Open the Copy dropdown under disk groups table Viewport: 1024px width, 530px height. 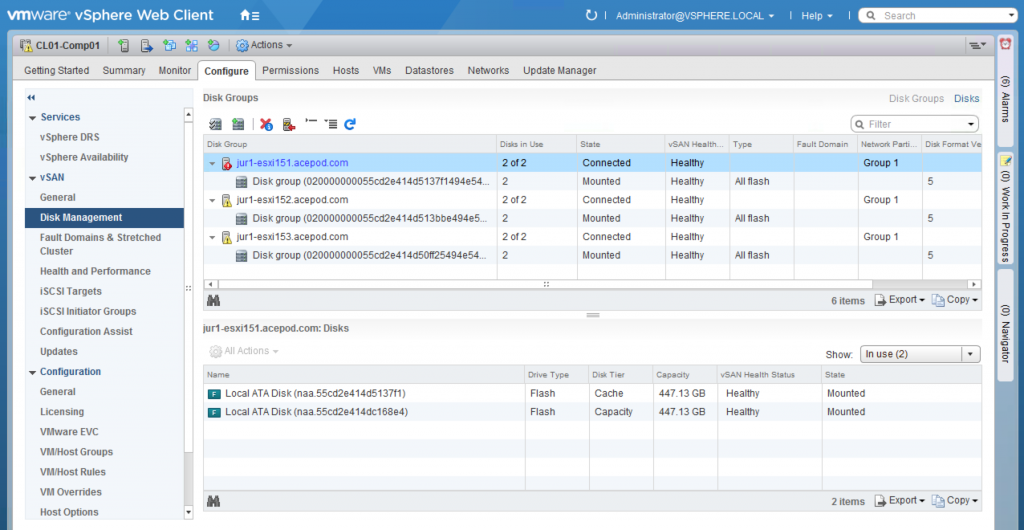(x=954, y=300)
